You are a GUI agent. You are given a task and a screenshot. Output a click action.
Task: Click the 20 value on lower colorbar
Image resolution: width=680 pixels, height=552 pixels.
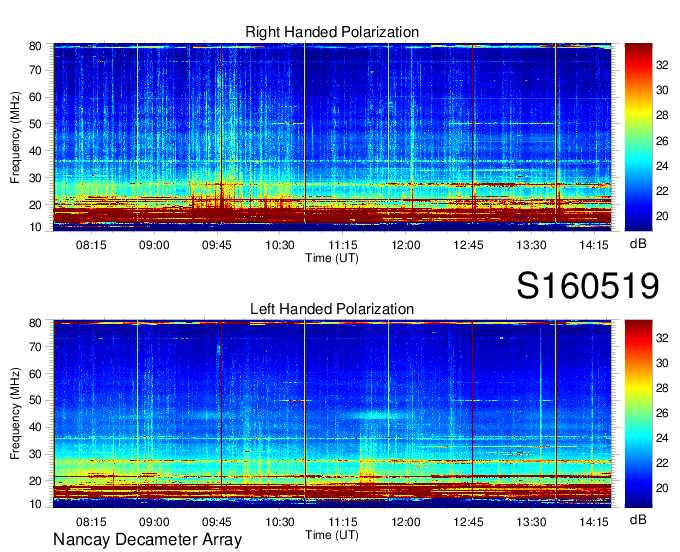(x=662, y=488)
